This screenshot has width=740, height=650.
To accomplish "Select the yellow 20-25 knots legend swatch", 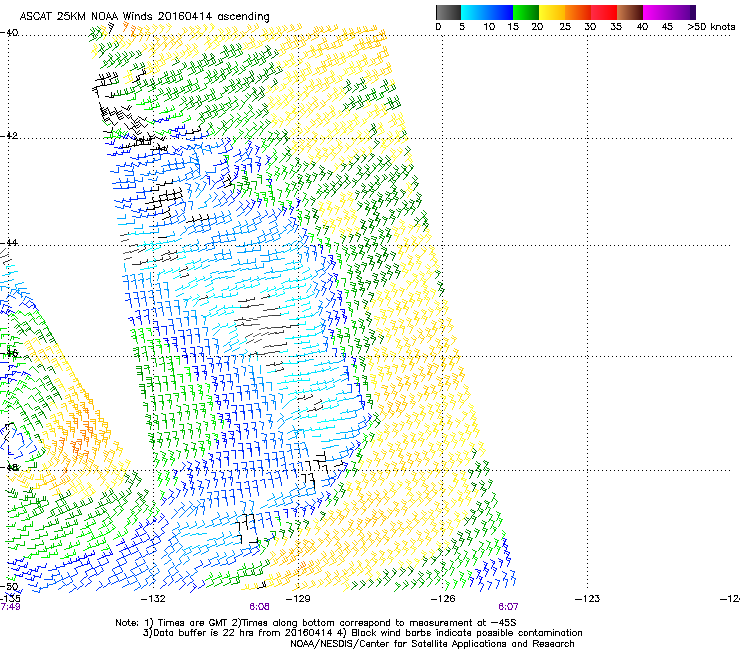I will point(552,12).
